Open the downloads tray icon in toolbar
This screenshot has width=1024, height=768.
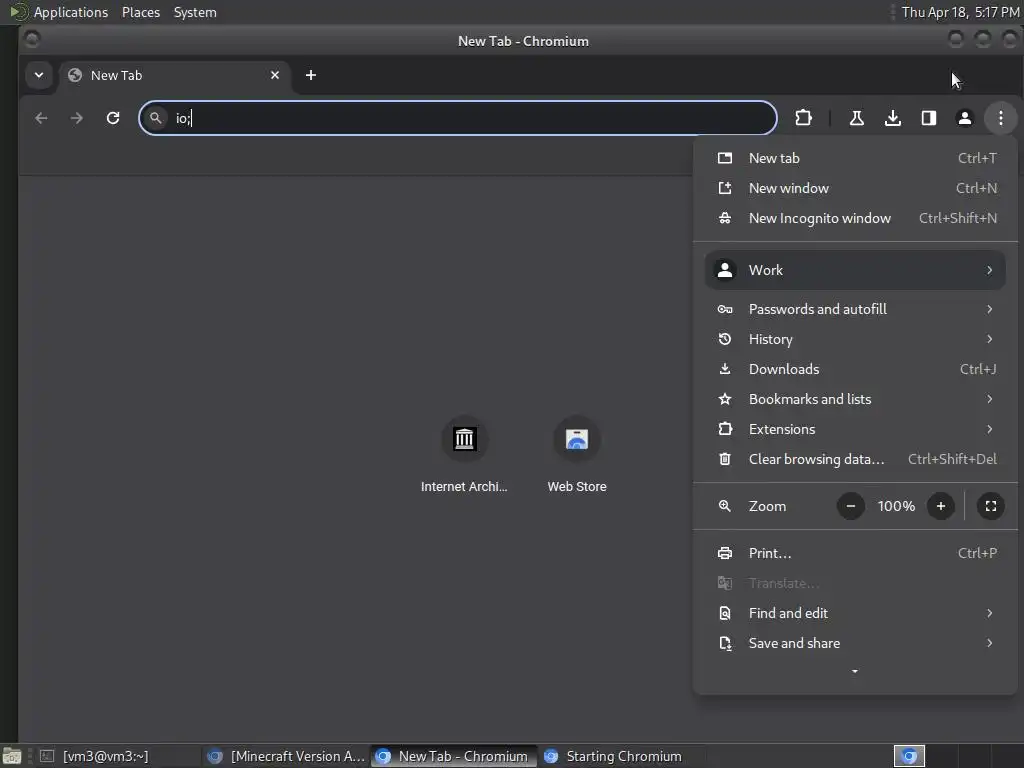[x=893, y=118]
